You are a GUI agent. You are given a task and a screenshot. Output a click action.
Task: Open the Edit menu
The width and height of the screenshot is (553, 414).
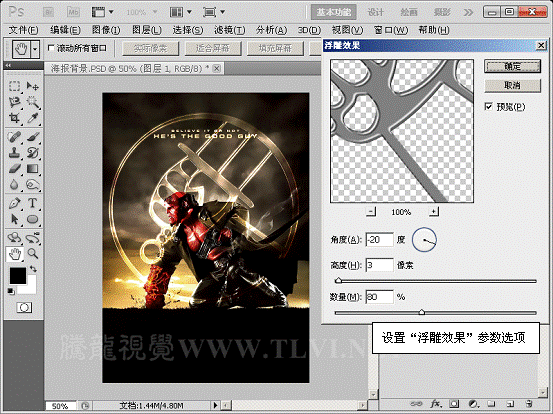tap(65, 30)
